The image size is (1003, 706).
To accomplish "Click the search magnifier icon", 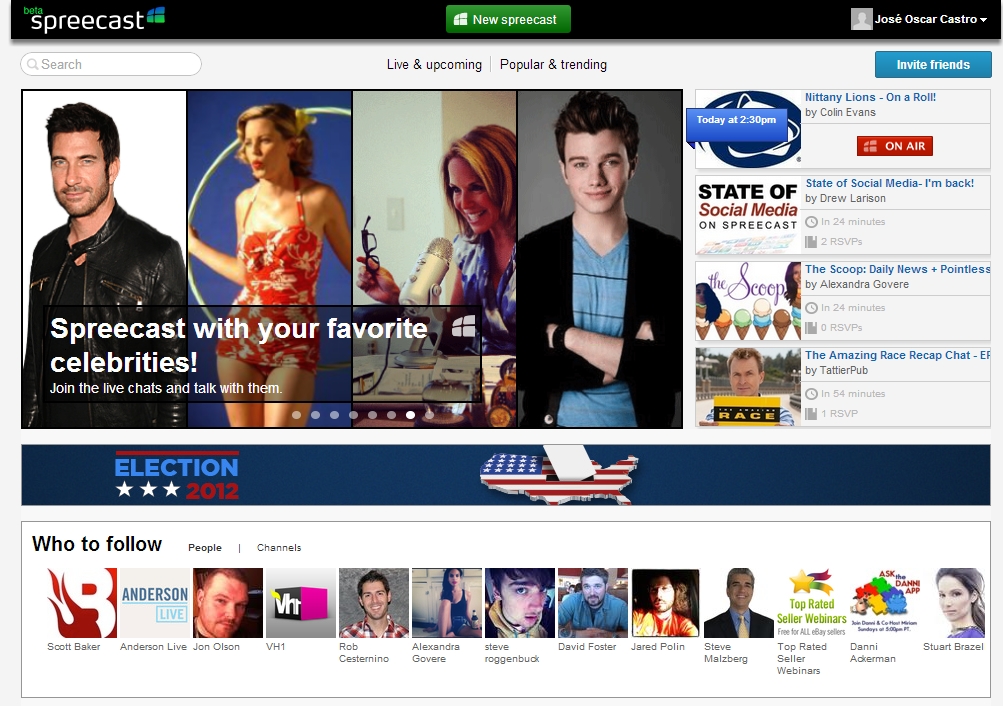I will pyautogui.click(x=33, y=65).
